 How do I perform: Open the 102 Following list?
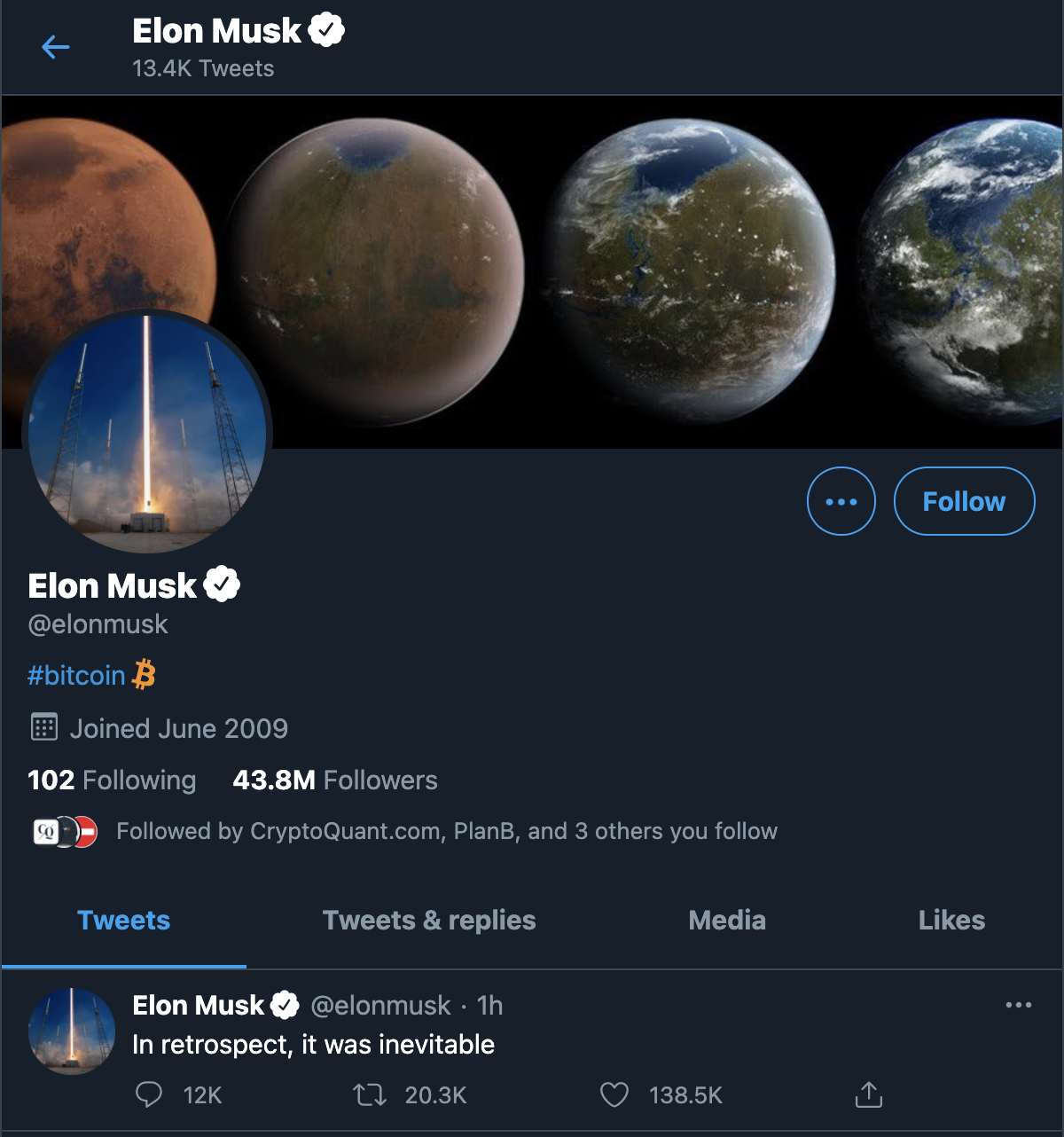tap(112, 780)
